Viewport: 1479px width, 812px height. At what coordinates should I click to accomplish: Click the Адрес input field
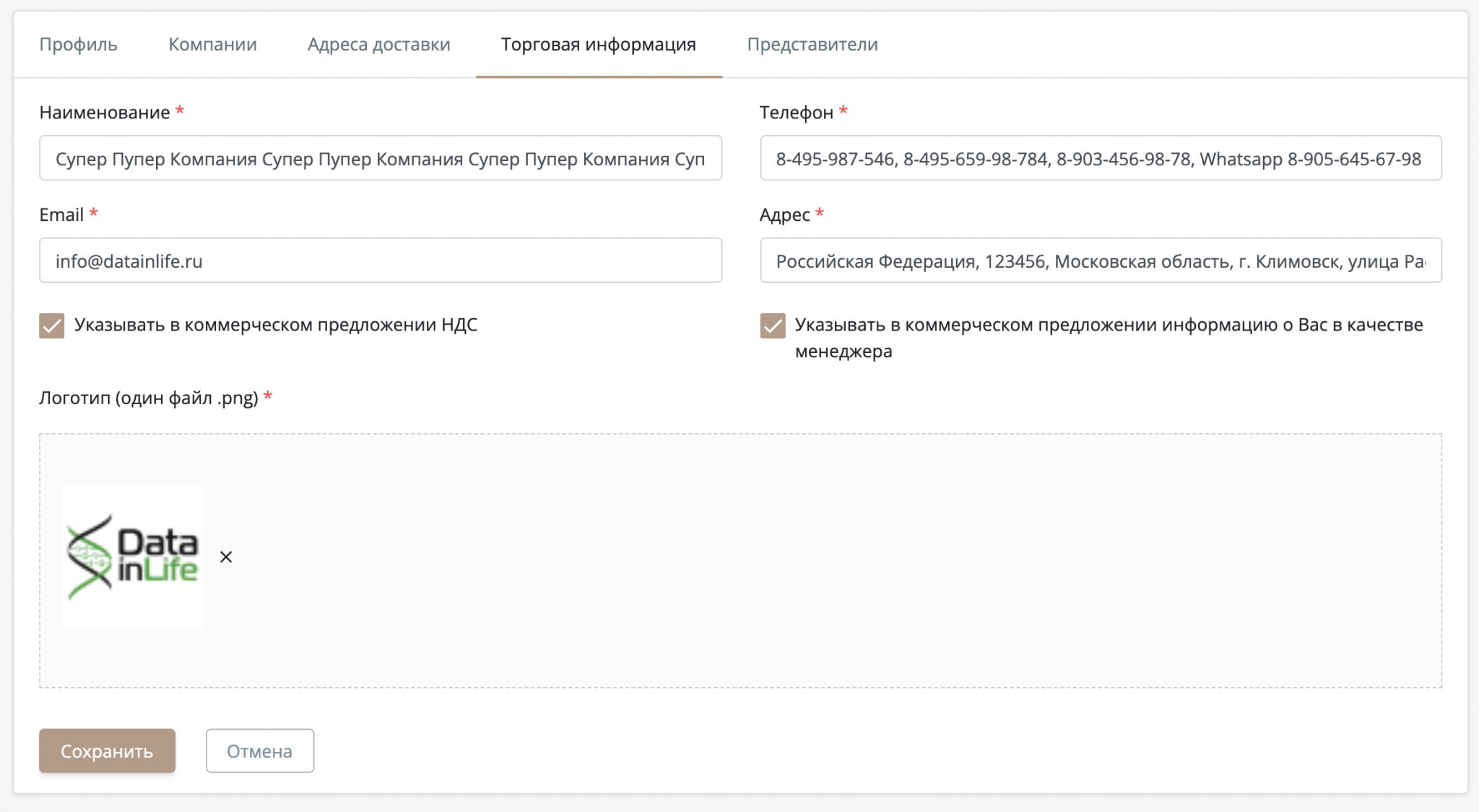pyautogui.click(x=1100, y=261)
